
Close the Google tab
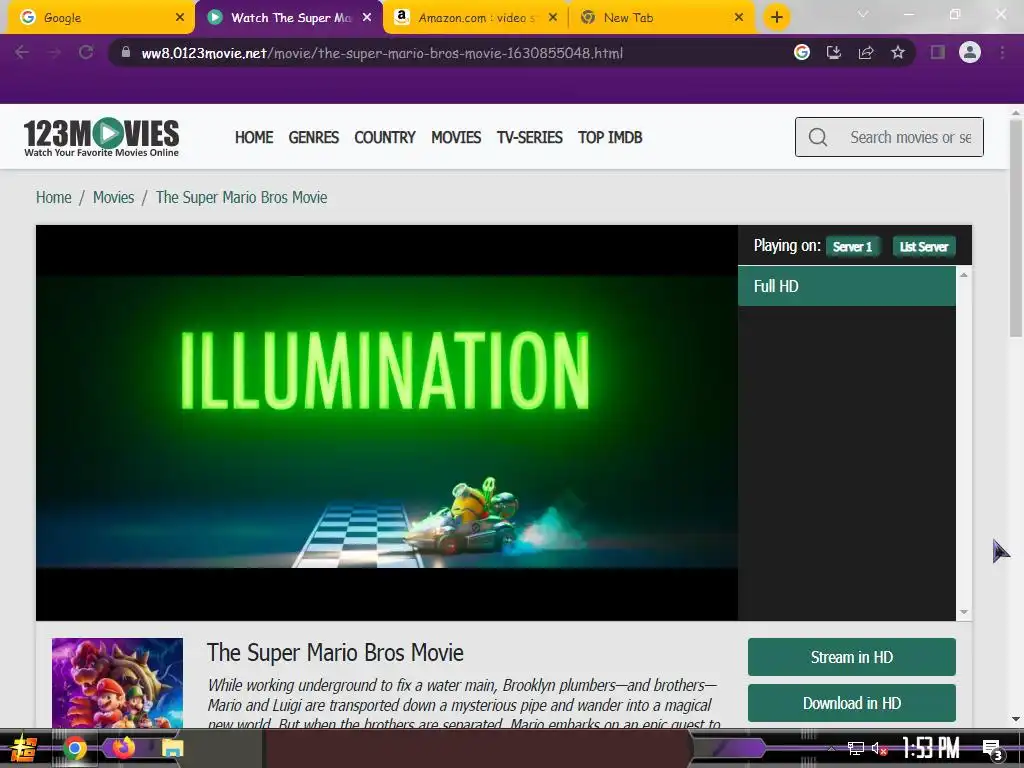(x=180, y=18)
